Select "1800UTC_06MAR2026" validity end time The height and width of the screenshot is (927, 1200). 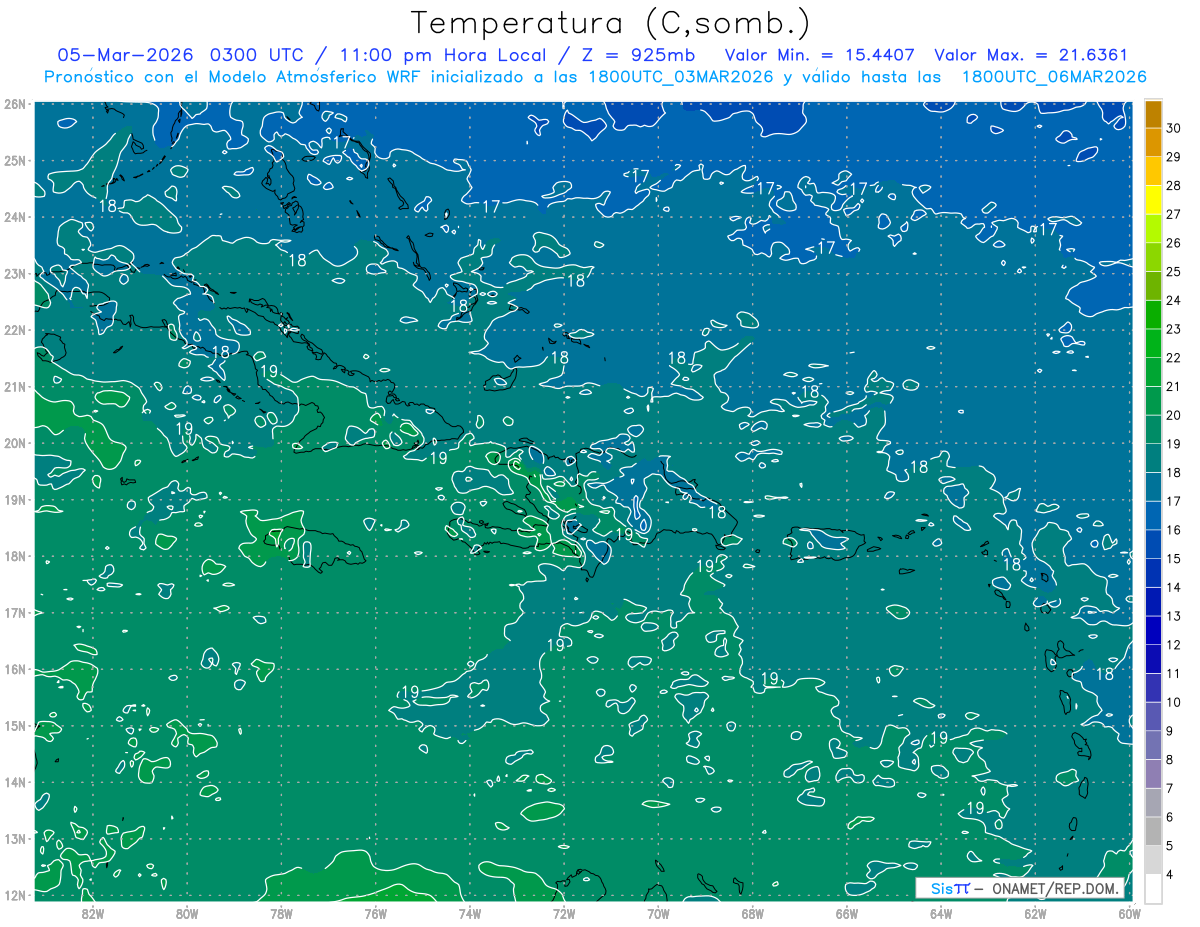point(1054,77)
